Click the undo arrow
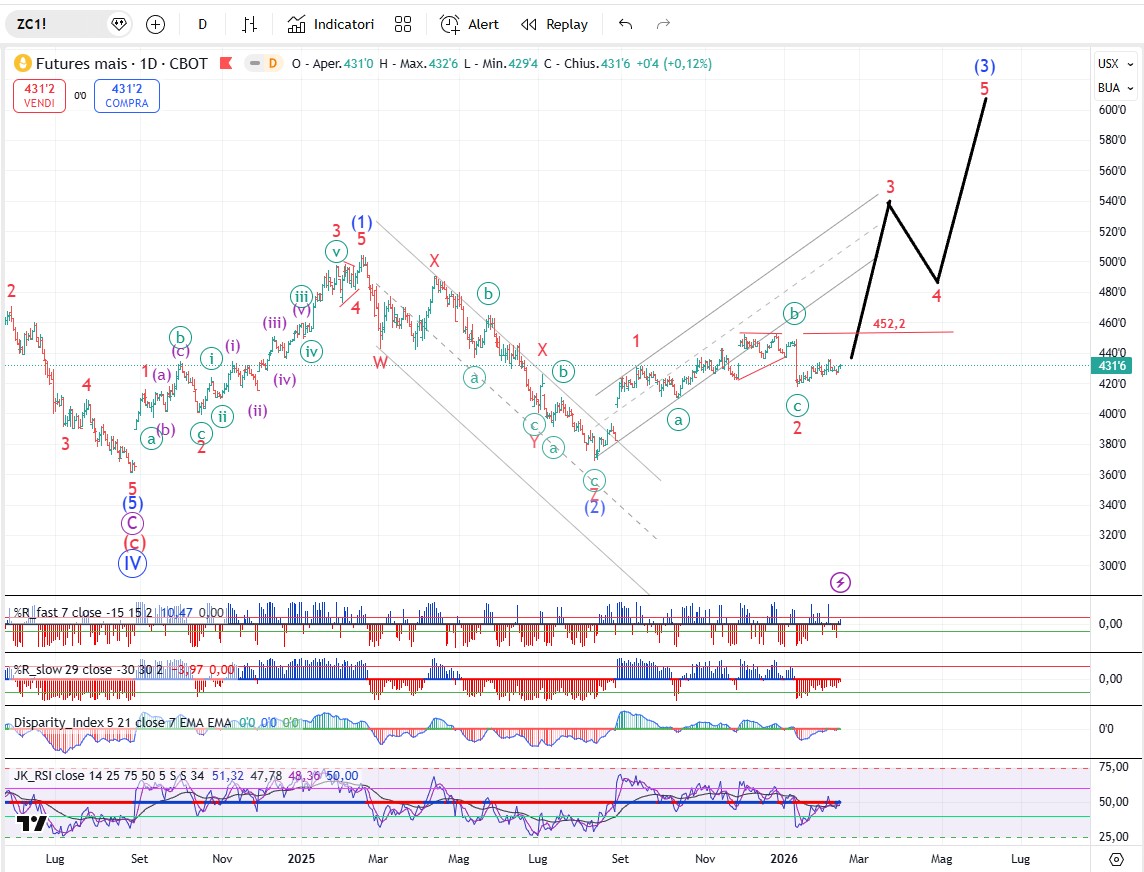The width and height of the screenshot is (1144, 872). pos(626,24)
